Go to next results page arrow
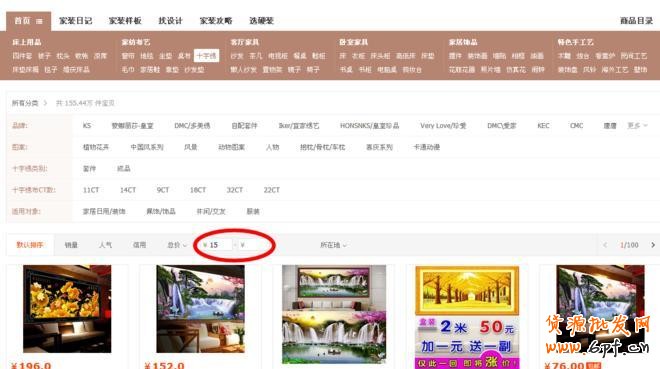Image resolution: width=660 pixels, height=369 pixels. point(653,245)
